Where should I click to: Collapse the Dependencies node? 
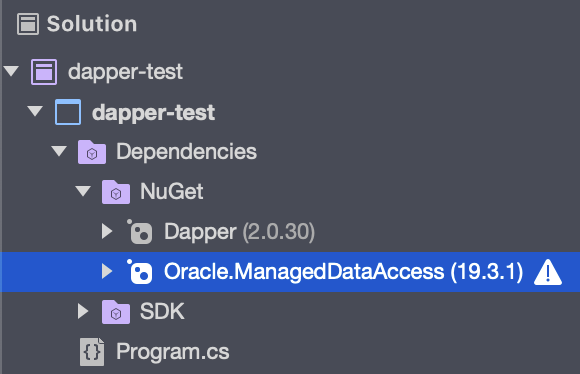[59, 151]
